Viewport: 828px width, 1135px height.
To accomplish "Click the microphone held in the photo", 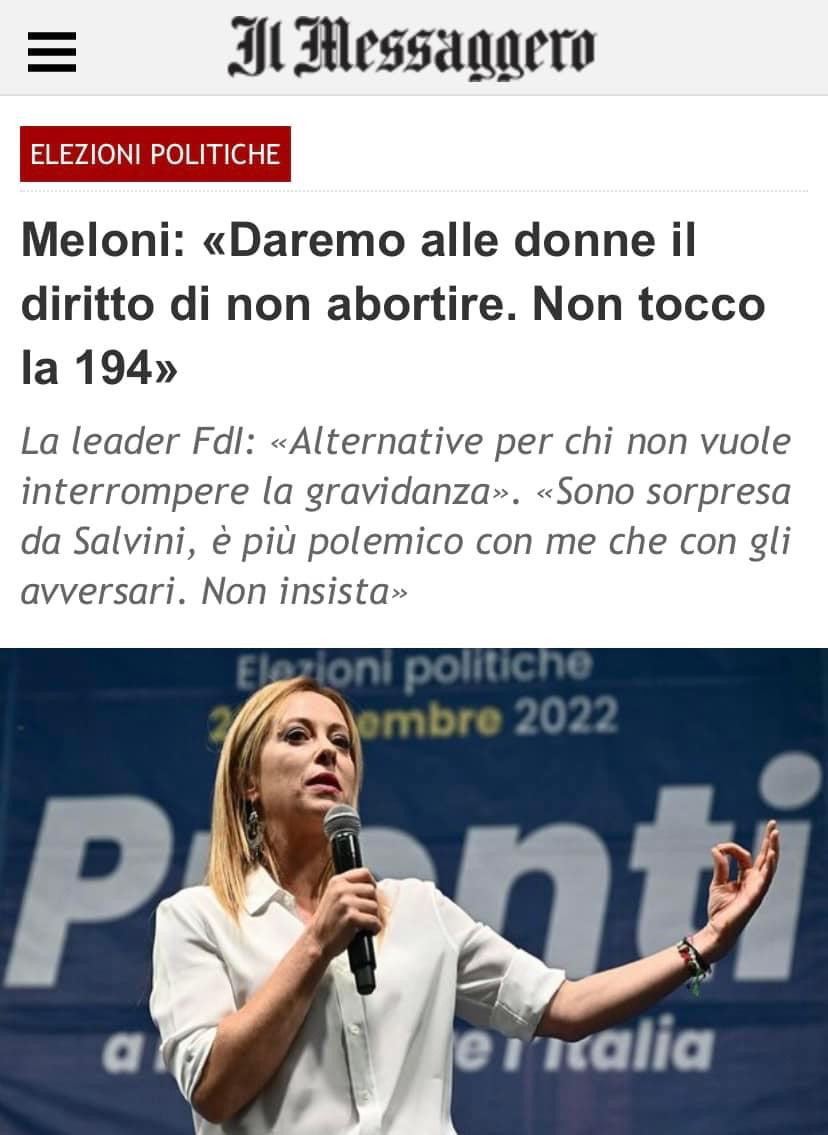I will click(x=351, y=898).
